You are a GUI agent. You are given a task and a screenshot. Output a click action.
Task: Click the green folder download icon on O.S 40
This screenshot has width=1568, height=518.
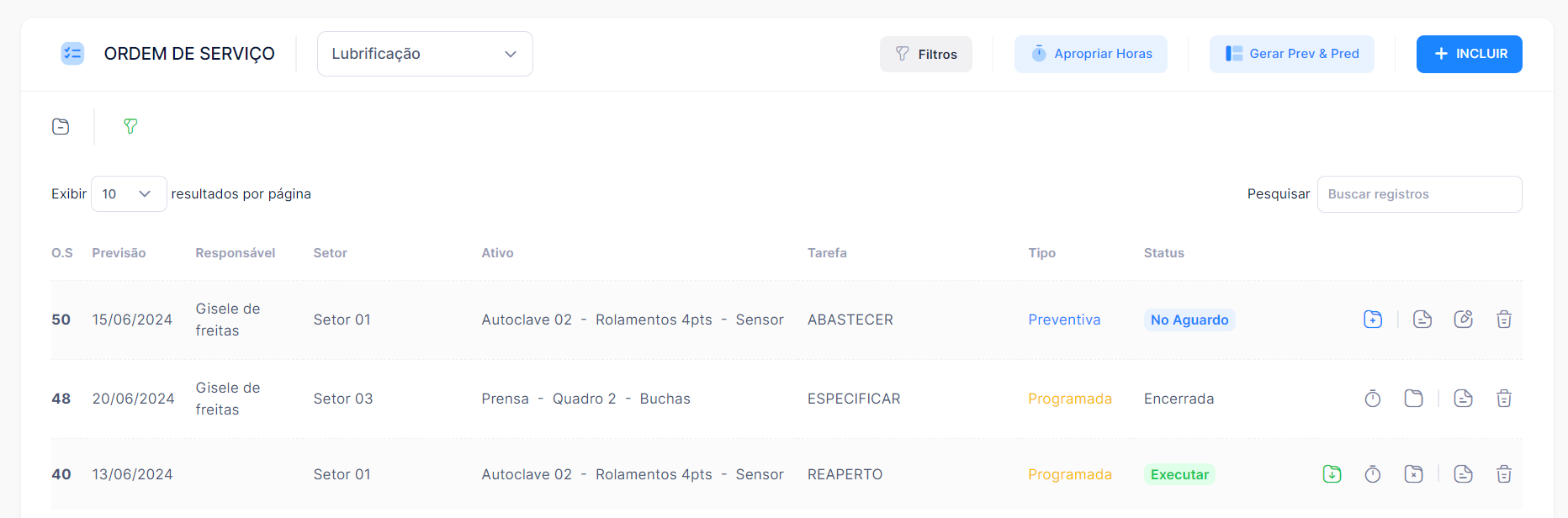(x=1332, y=474)
